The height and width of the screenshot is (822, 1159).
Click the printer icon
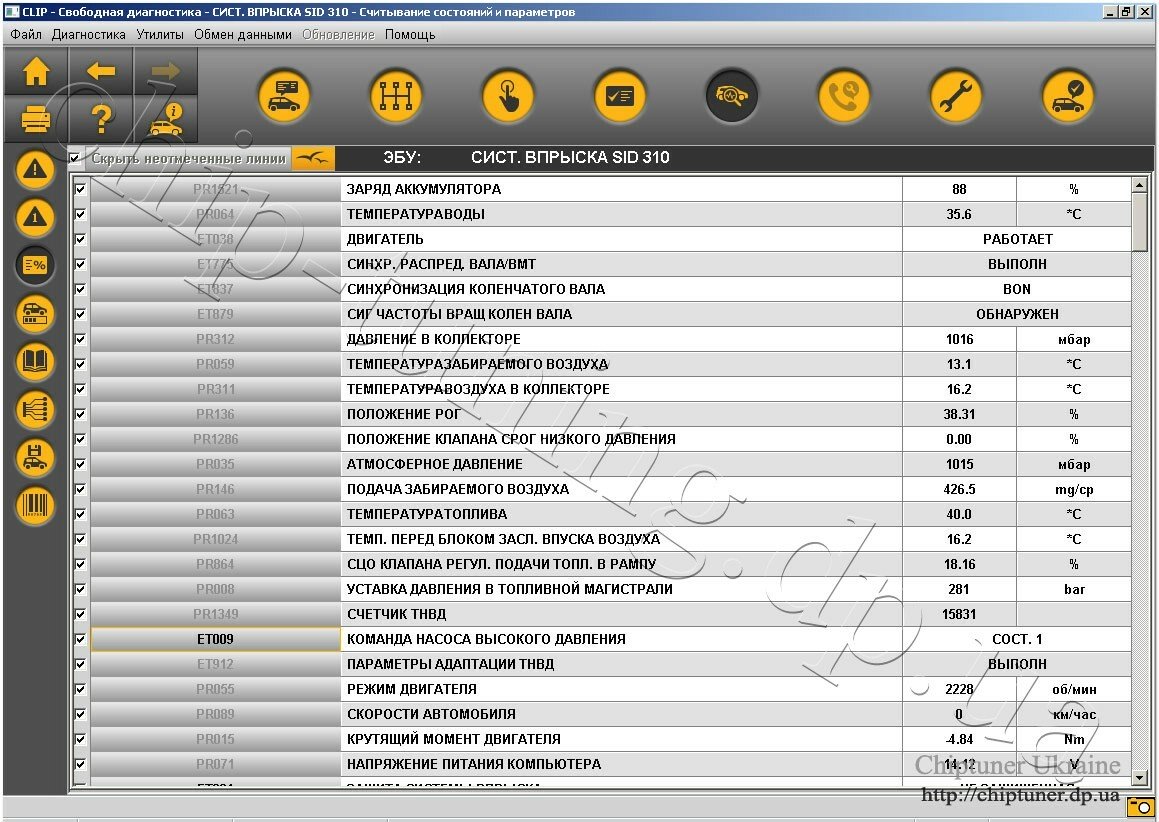[36, 118]
